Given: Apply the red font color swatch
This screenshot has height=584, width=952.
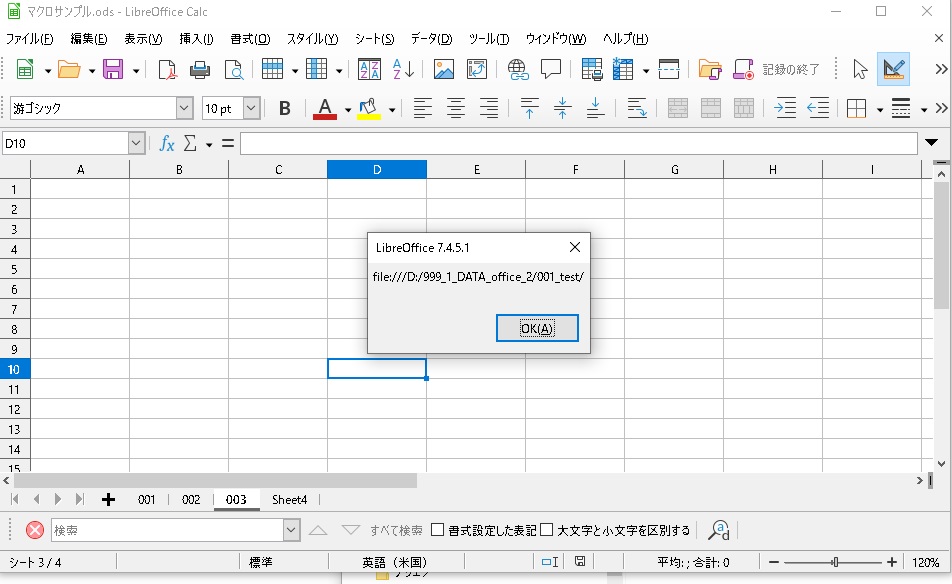Looking at the screenshot, I should click(x=325, y=109).
